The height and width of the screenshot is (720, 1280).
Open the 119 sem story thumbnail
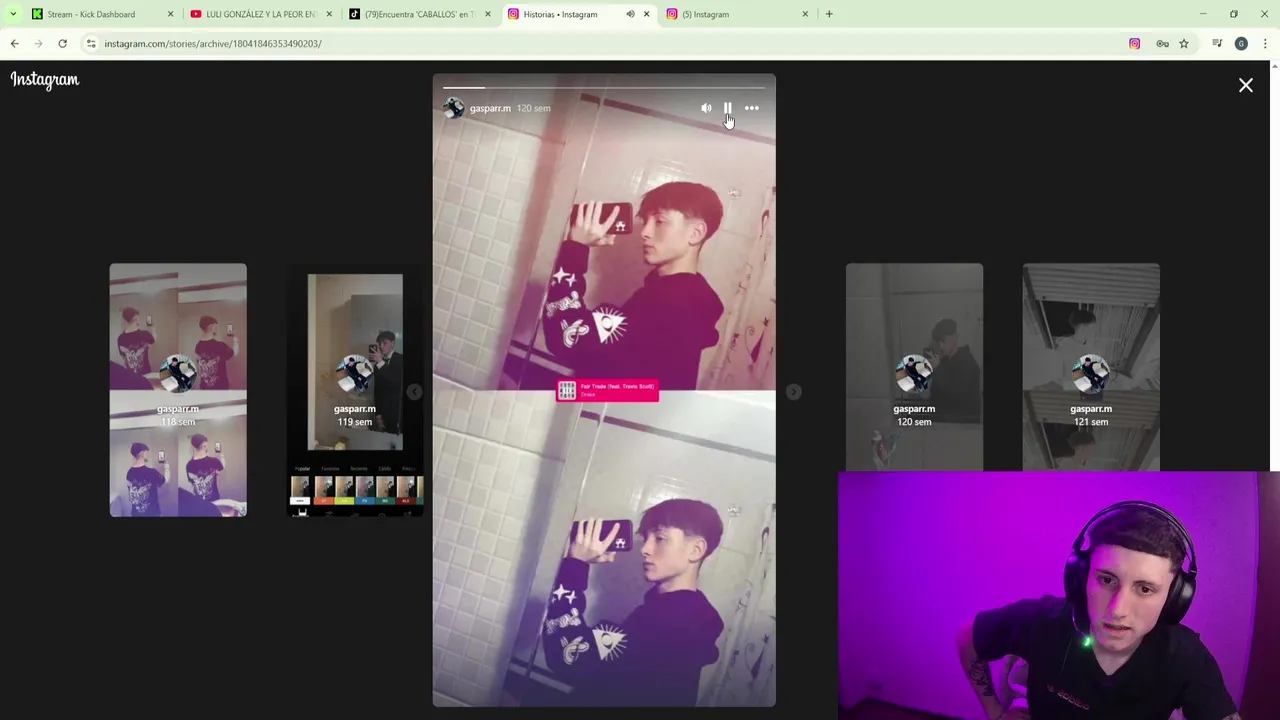(355, 390)
